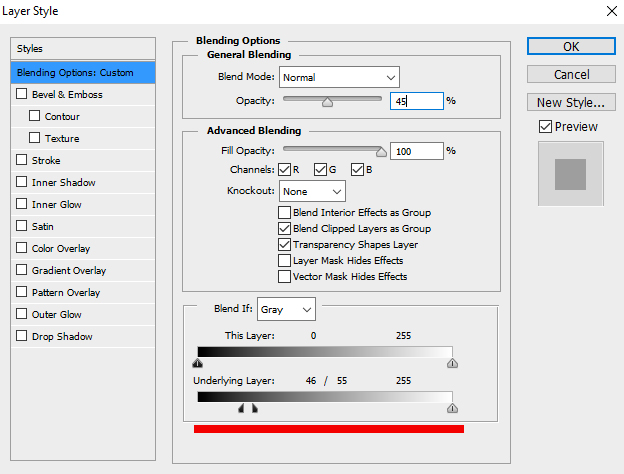The height and width of the screenshot is (474, 624).
Task: Enable Blend Interior Effects as Group
Action: click(x=284, y=213)
